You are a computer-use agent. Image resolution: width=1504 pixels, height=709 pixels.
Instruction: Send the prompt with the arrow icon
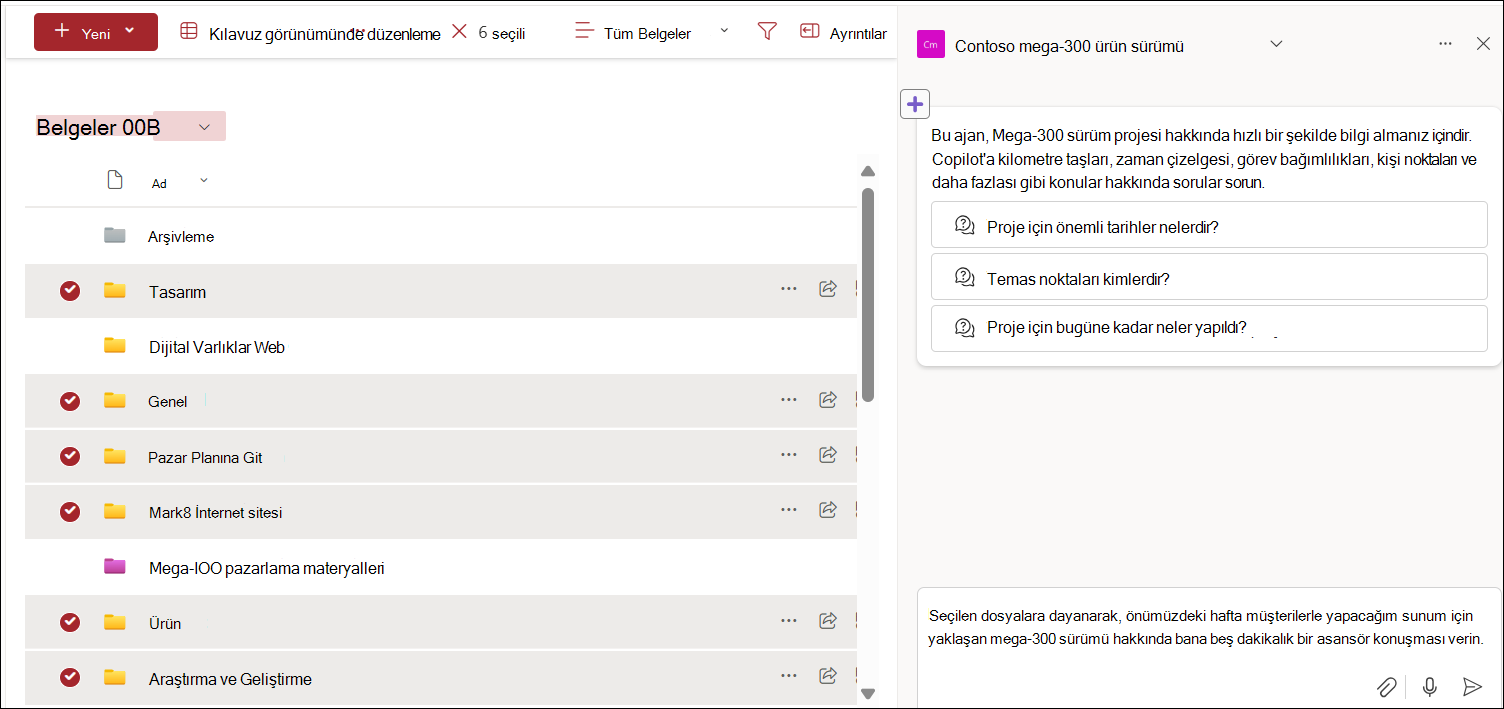tap(1472, 686)
